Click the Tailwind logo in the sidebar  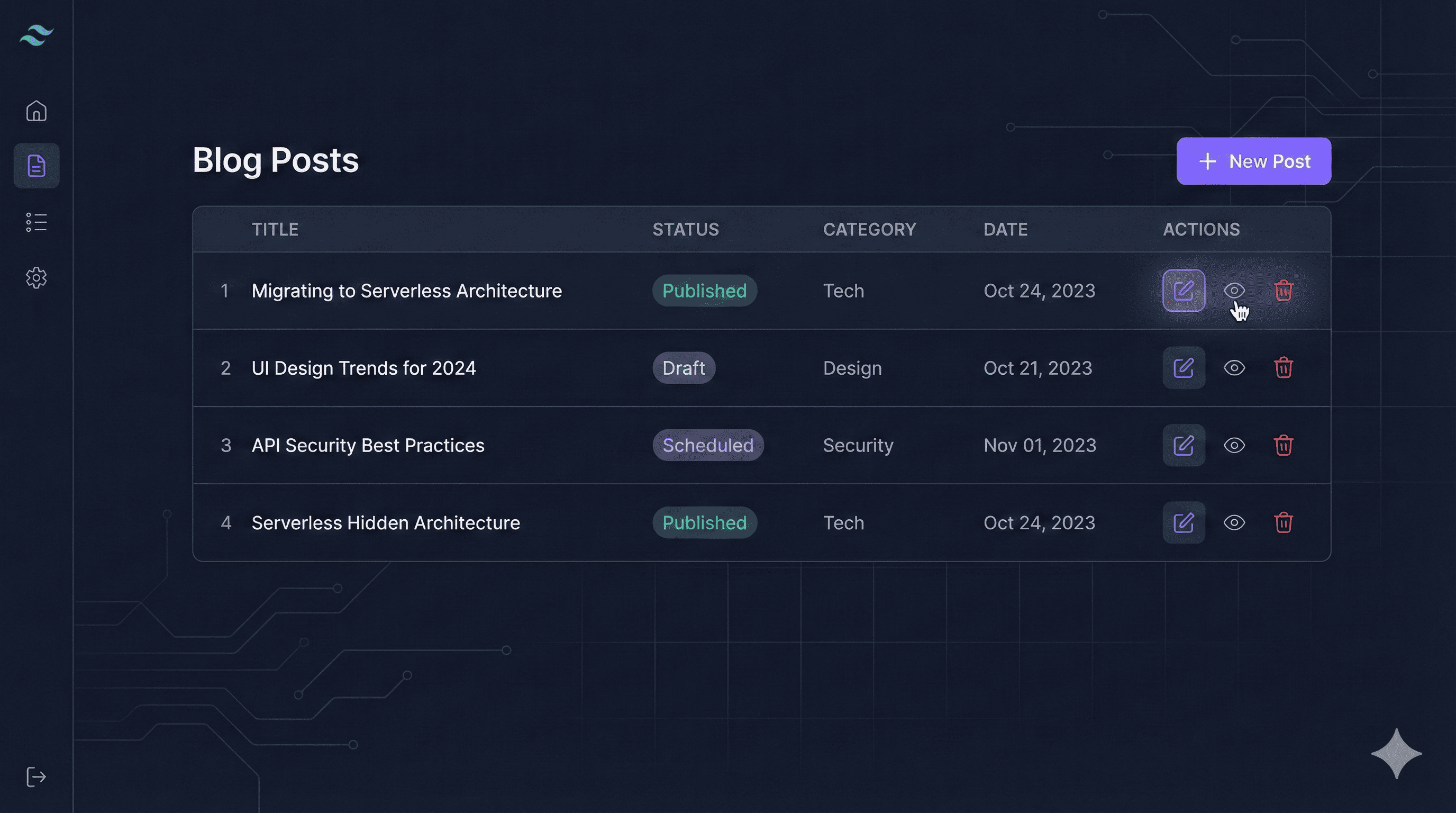[36, 35]
